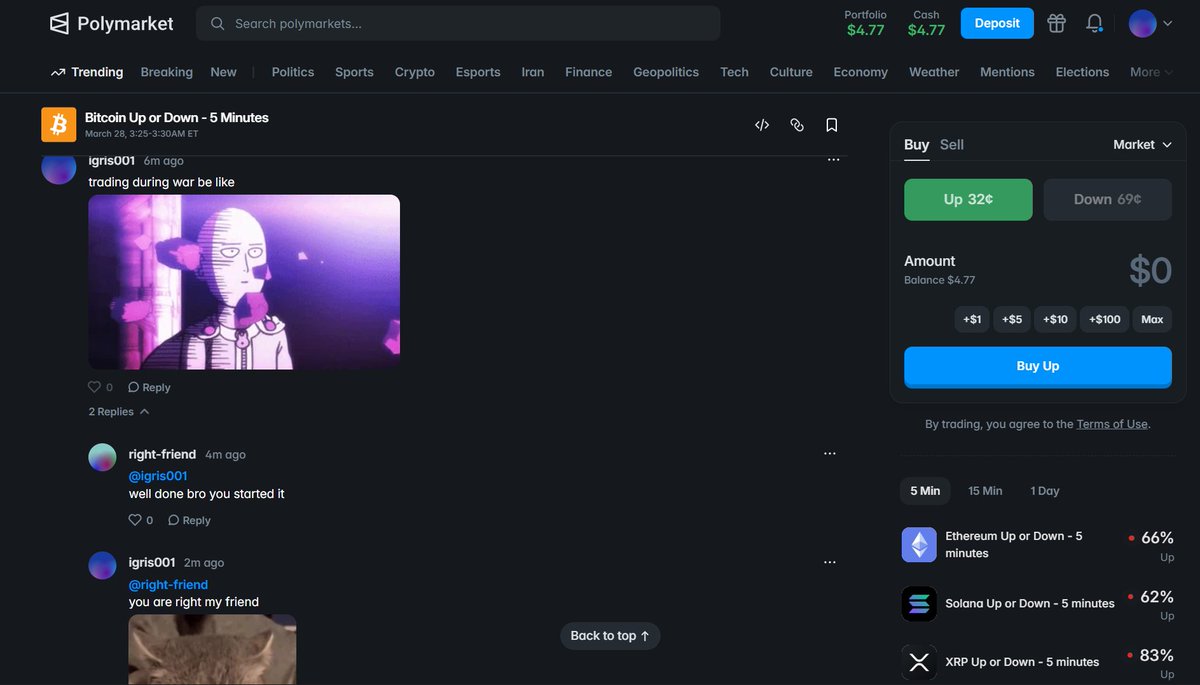1200x685 pixels.
Task: Click the Buy Up button
Action: tap(1038, 366)
